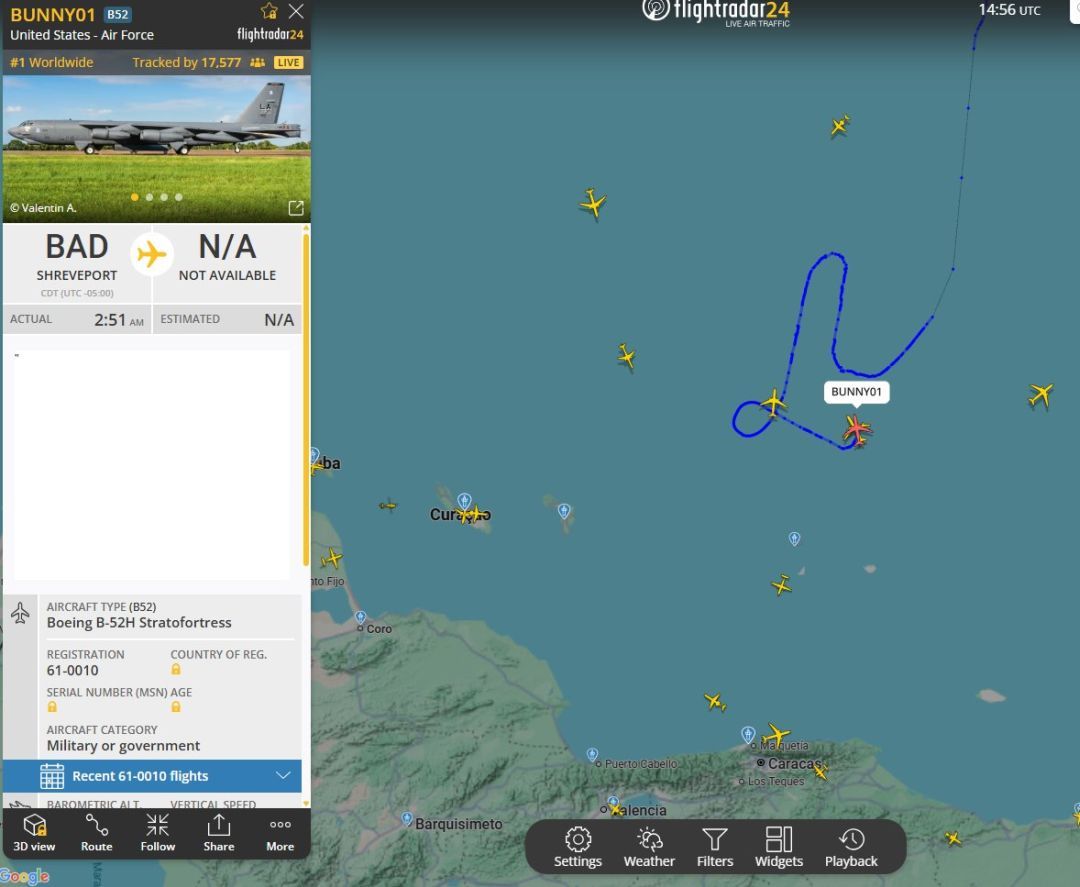Screen dimensions: 1080x887
Task: Open map Settings
Action: tap(578, 846)
